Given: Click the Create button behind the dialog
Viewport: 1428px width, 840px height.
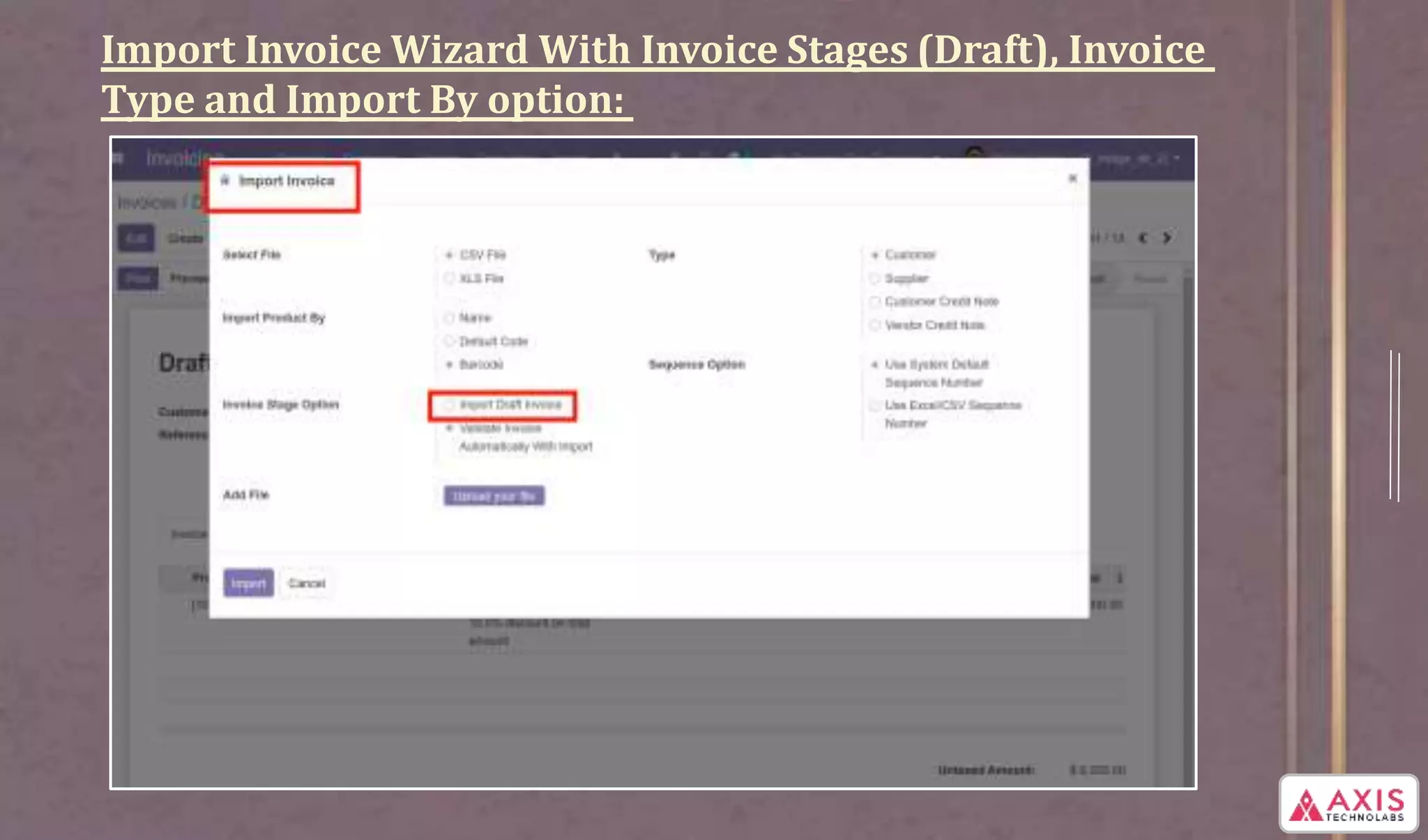Looking at the screenshot, I should tap(185, 238).
